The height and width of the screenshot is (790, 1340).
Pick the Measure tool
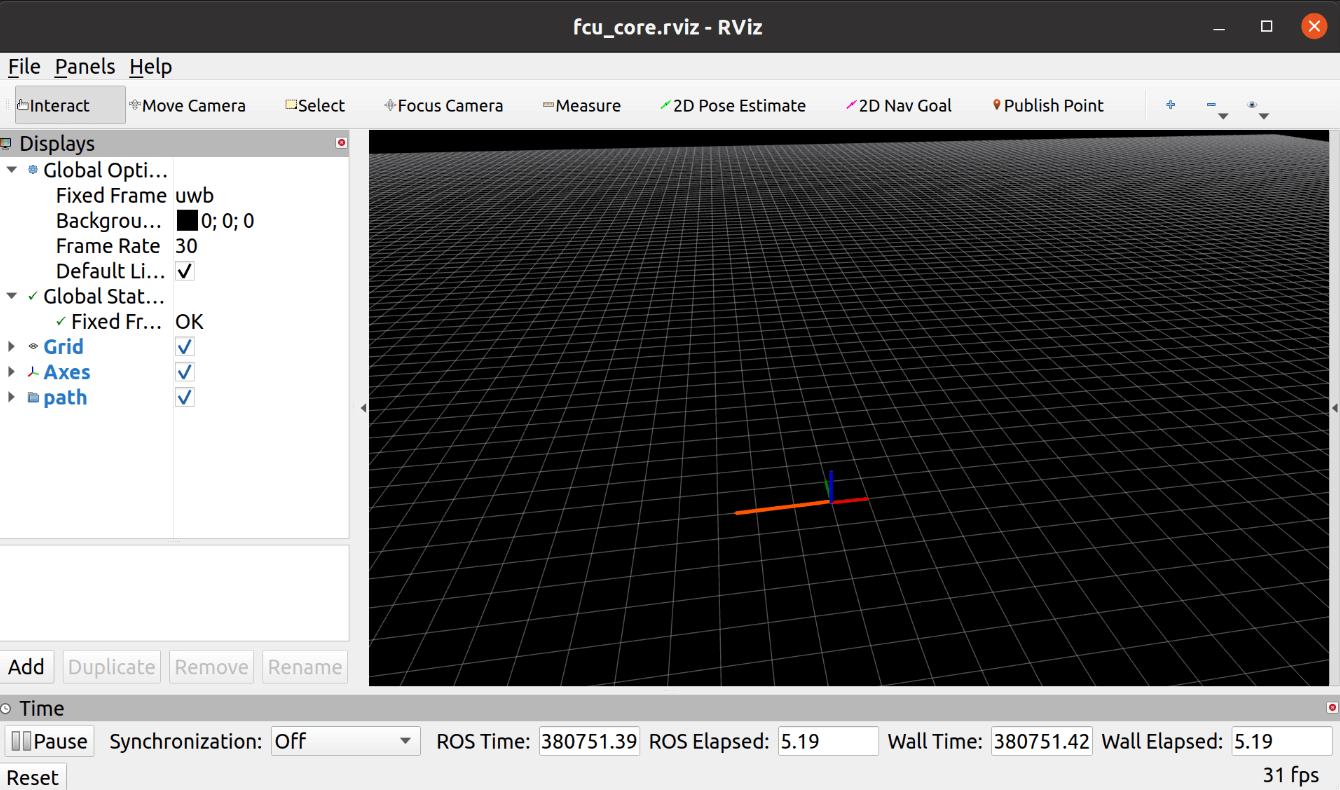click(581, 105)
